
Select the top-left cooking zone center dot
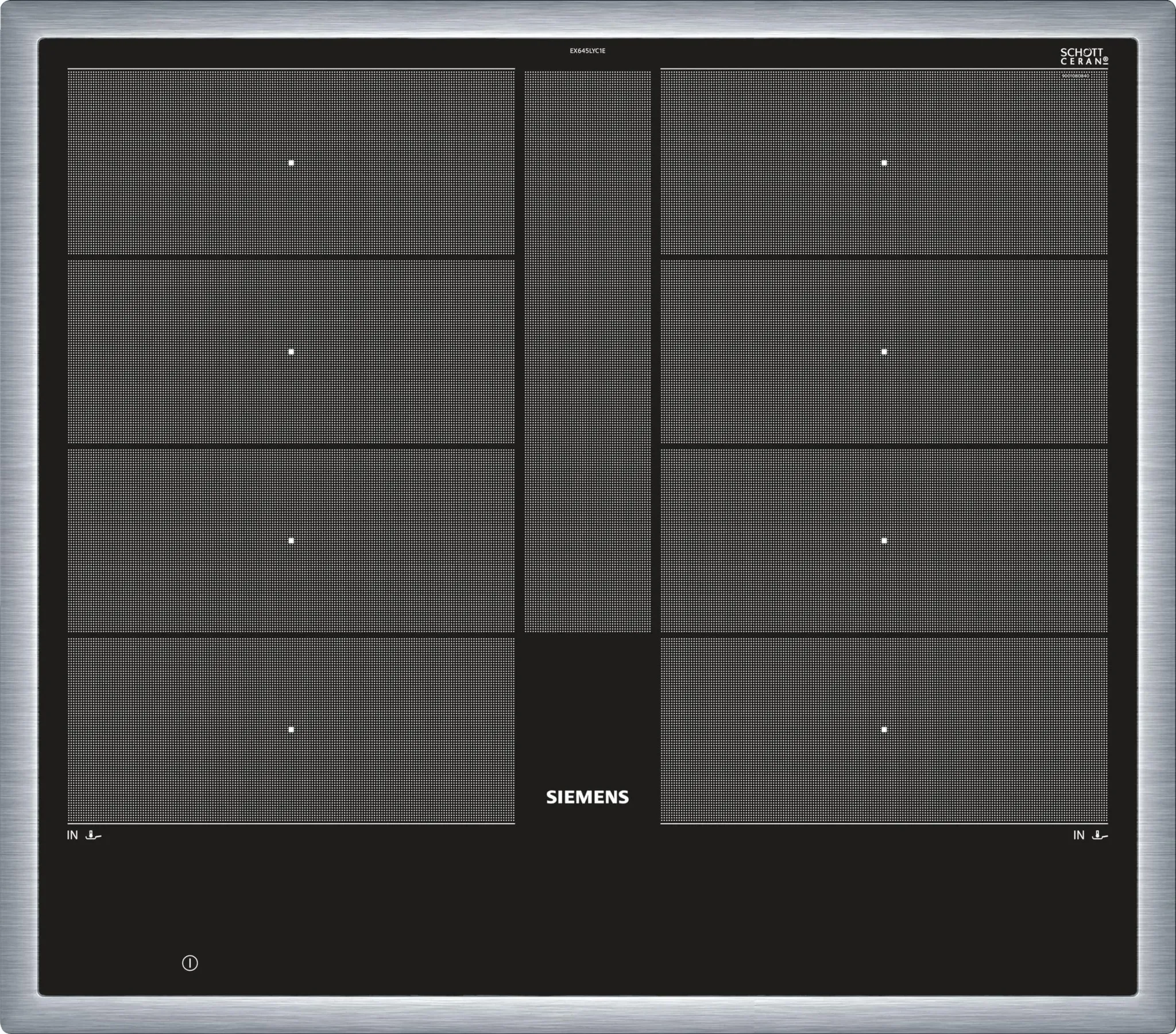pyautogui.click(x=291, y=163)
